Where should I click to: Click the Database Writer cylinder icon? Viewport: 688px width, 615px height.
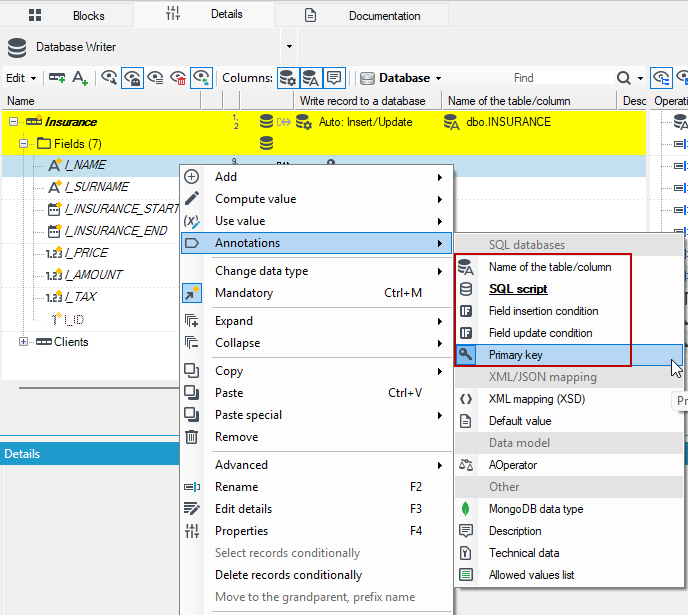(x=17, y=47)
